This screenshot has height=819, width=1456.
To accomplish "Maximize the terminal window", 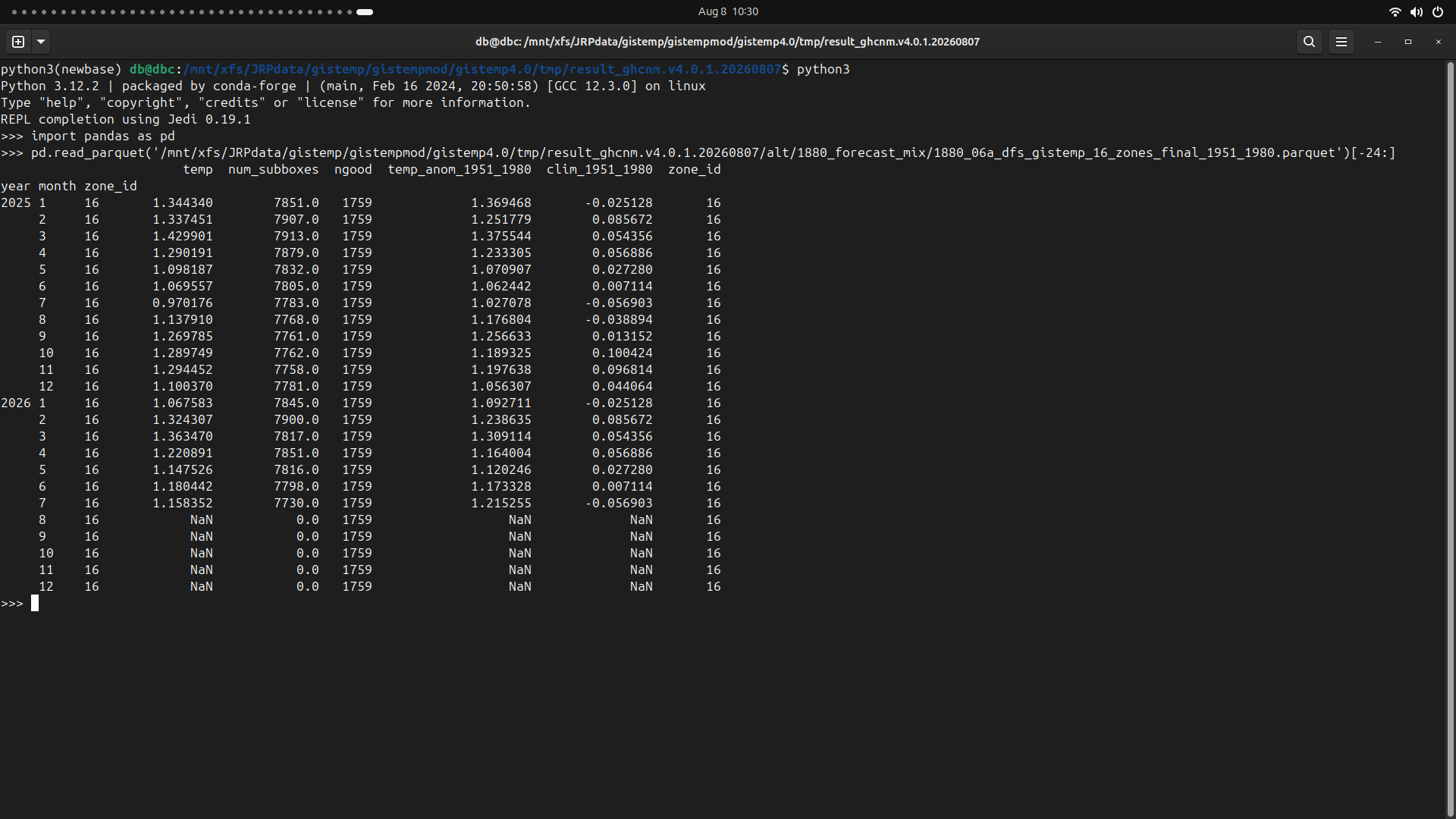I will click(x=1408, y=42).
